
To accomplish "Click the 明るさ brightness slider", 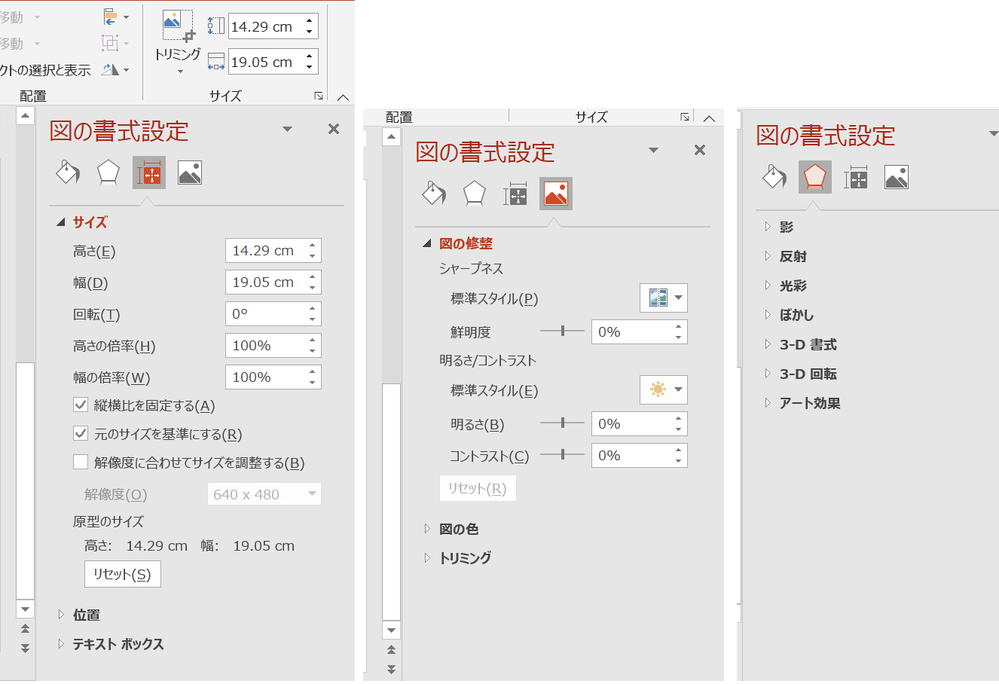I will pos(562,424).
